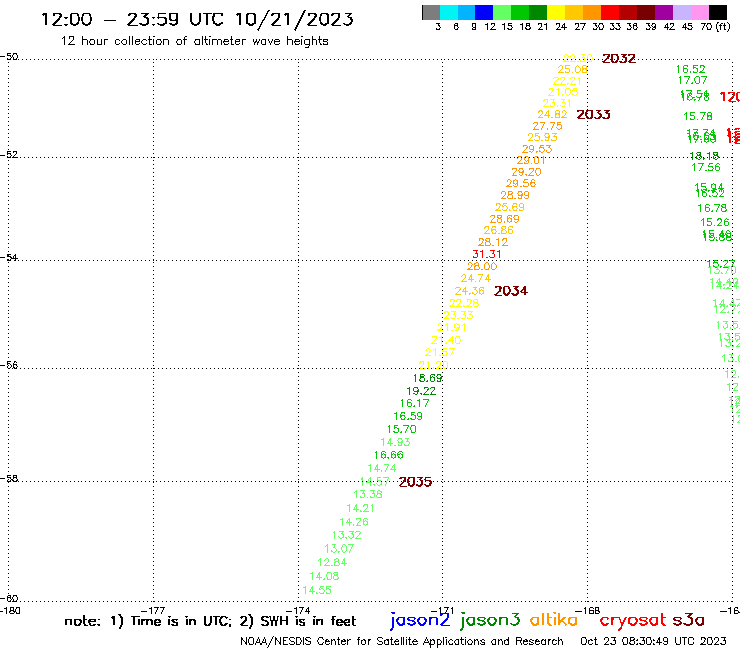Click the yellow 22.28 value
This screenshot has width=740, height=650.
[464, 303]
